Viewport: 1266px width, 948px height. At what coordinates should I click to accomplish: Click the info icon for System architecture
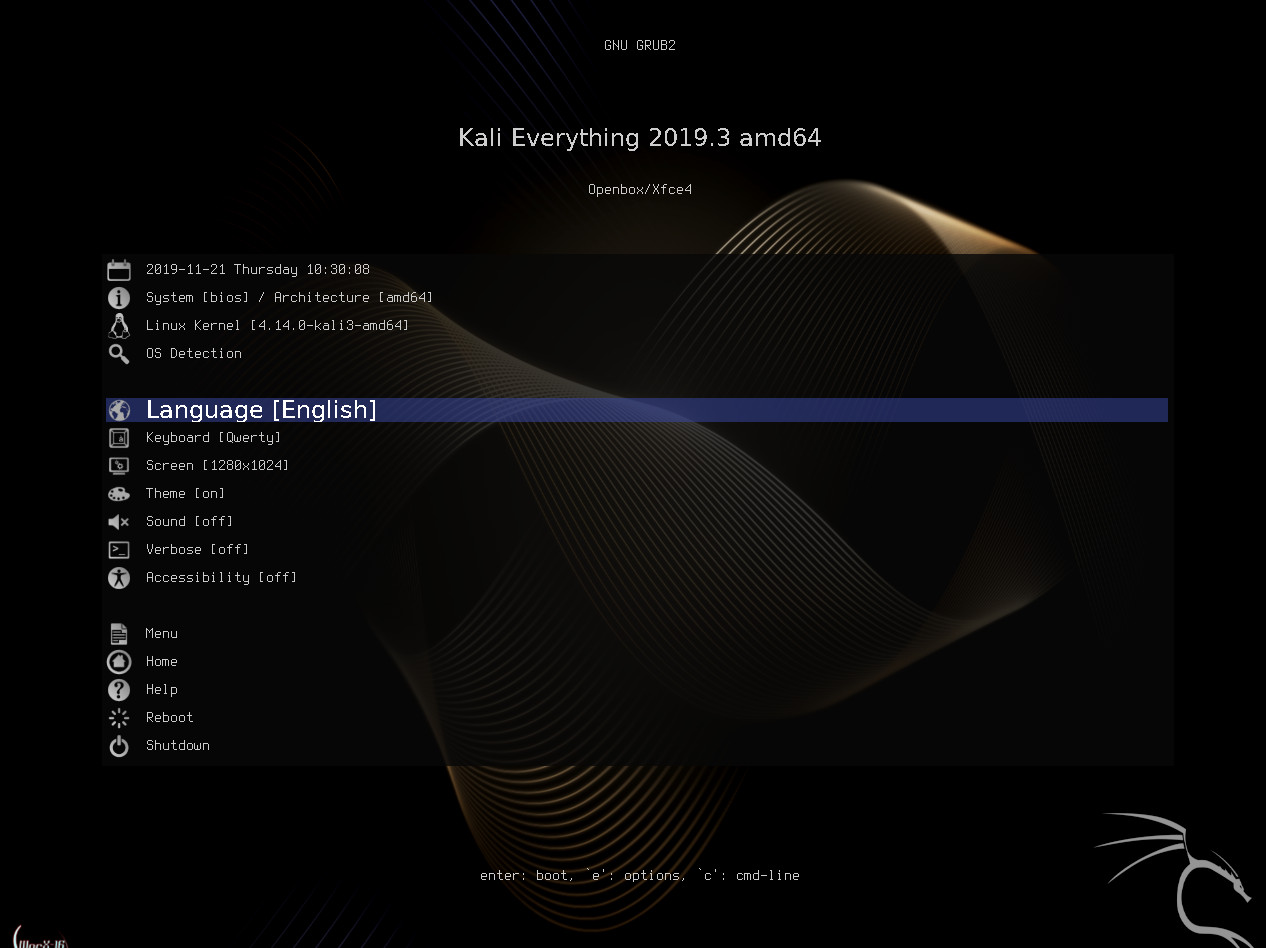pos(119,298)
